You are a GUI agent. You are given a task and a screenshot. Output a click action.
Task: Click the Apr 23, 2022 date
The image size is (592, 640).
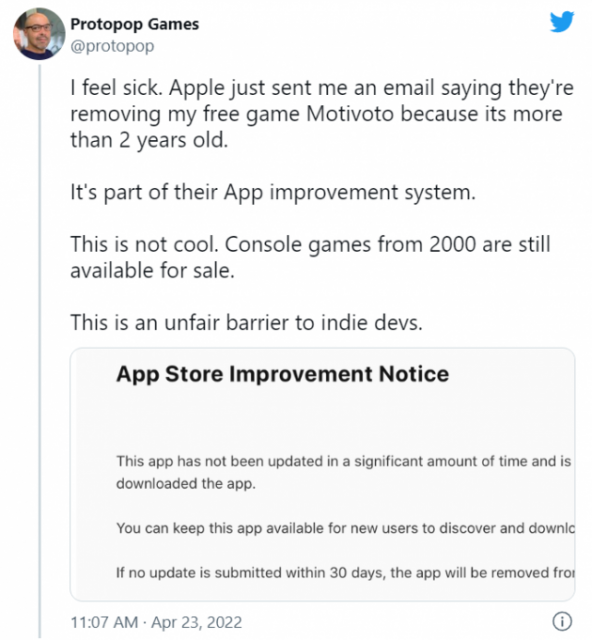(x=196, y=622)
